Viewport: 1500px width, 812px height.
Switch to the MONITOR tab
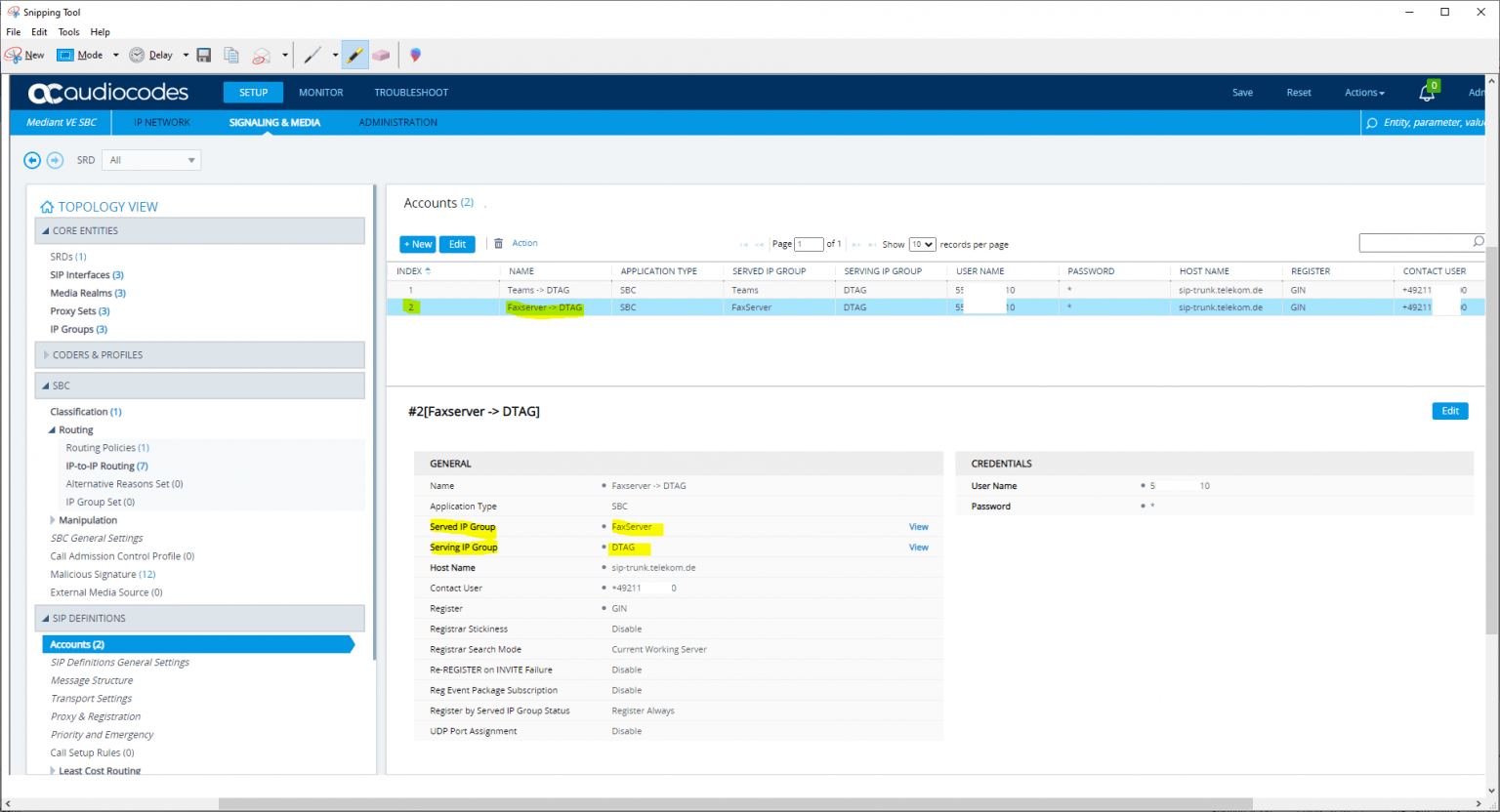[x=320, y=92]
